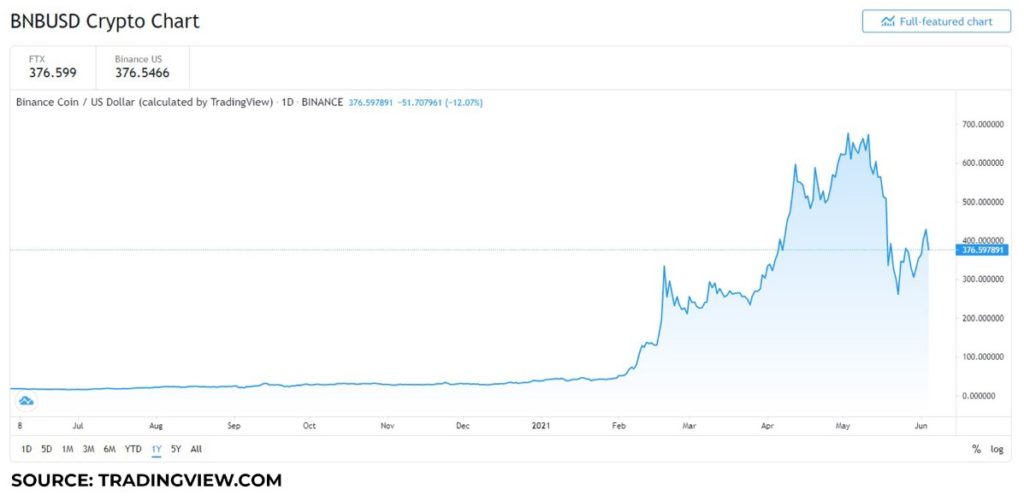Select the Binance US price tab
This screenshot has height=501, width=1024.
tap(142, 66)
